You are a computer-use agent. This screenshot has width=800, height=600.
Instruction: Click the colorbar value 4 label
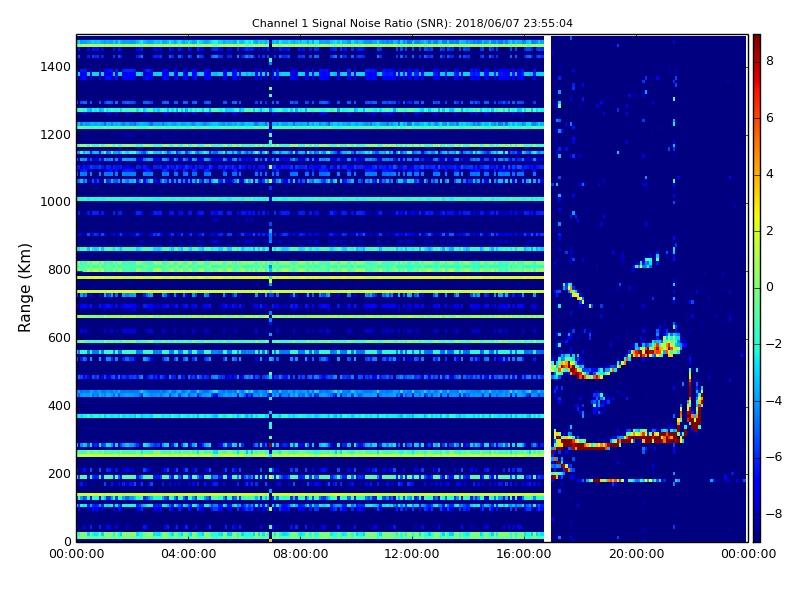pyautogui.click(x=770, y=174)
